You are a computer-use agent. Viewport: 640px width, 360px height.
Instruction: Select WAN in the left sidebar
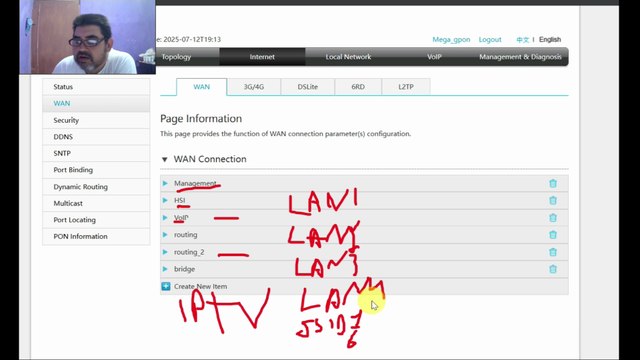pos(96,103)
